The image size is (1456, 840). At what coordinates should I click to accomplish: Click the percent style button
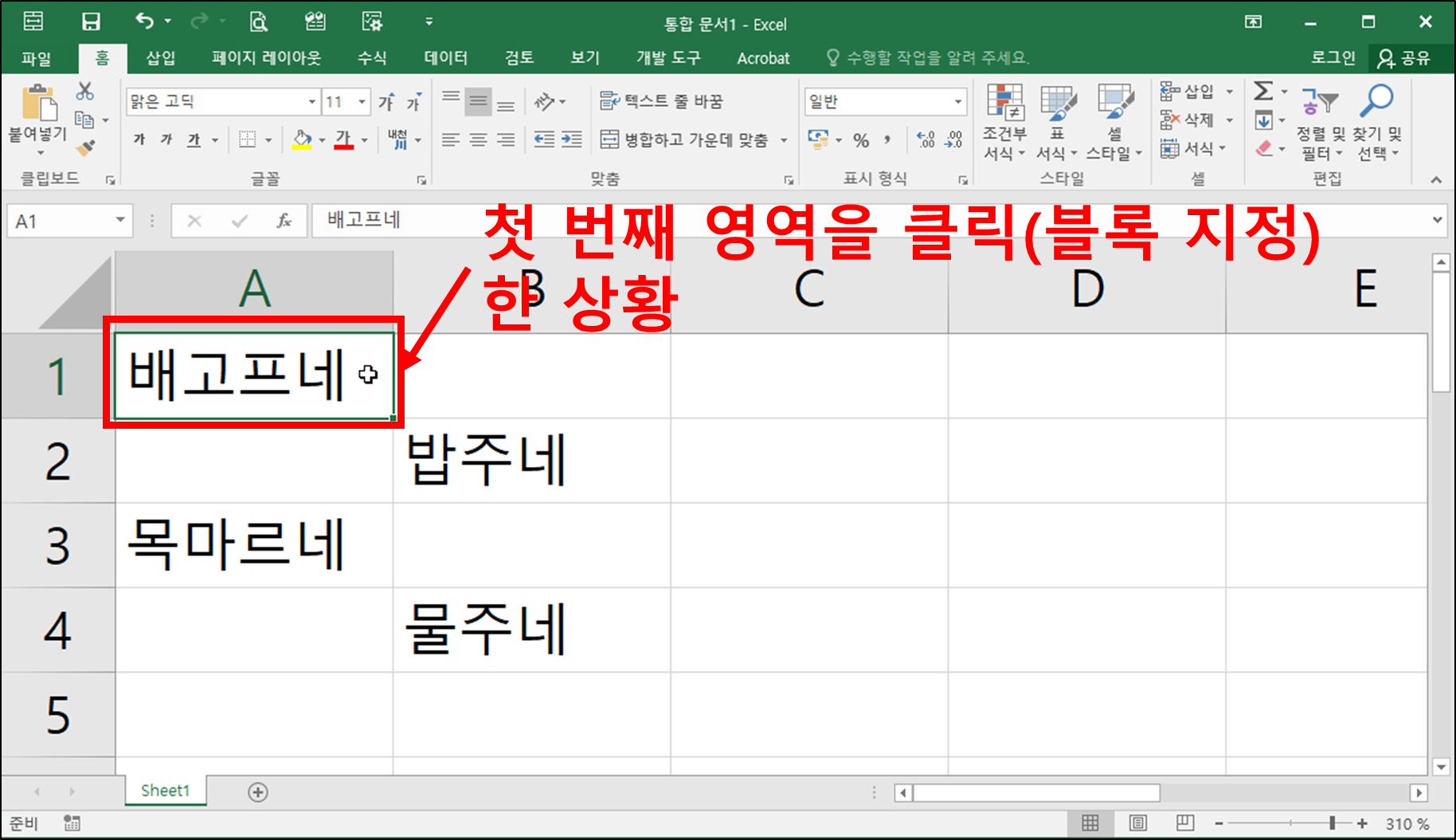click(x=861, y=140)
